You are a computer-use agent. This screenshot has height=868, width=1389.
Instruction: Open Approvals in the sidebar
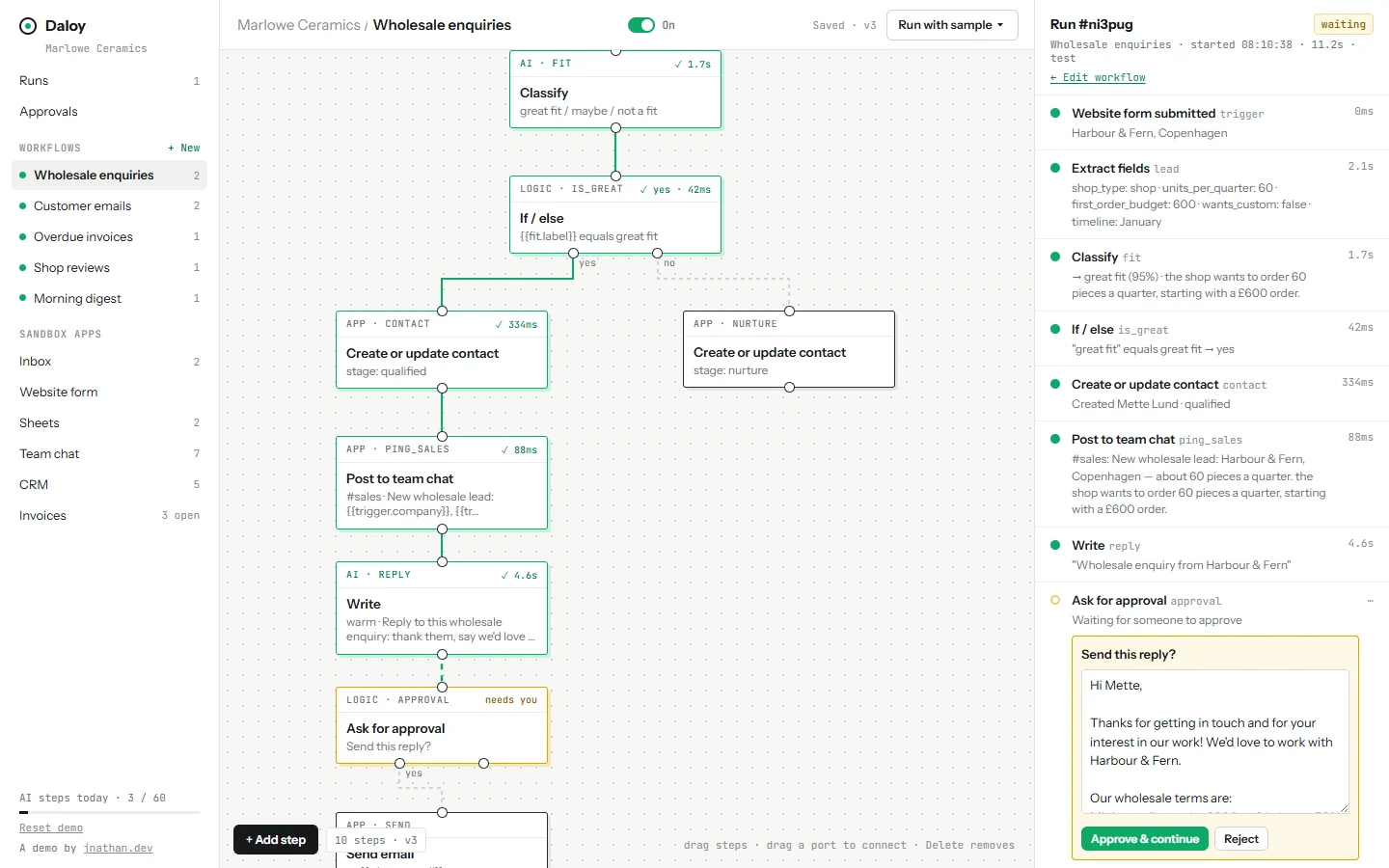coord(109,112)
